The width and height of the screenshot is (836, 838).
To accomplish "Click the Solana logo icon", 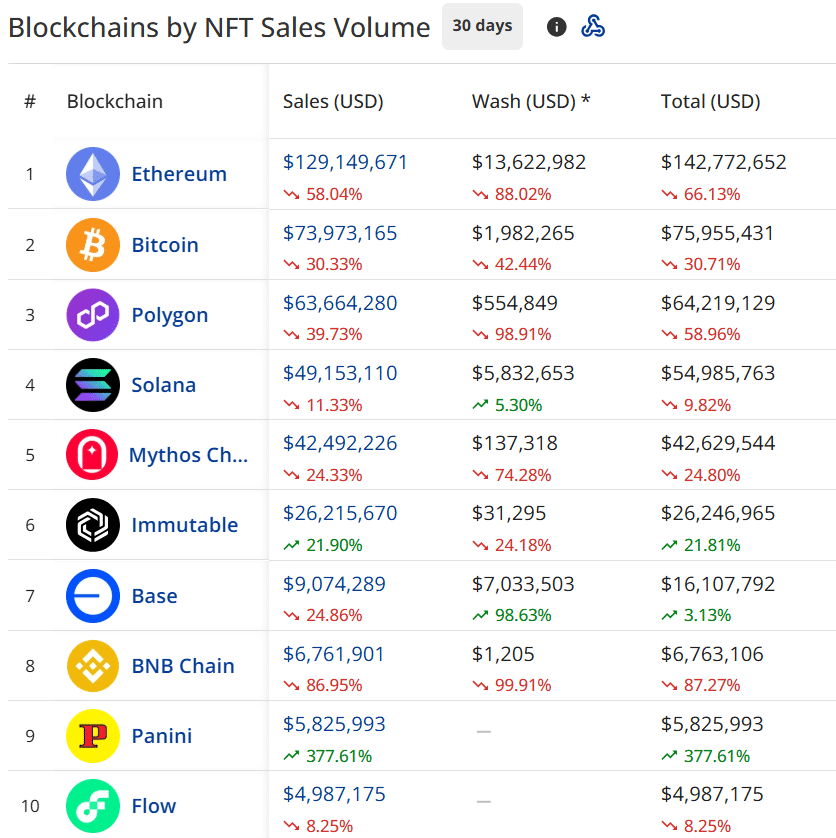I will pyautogui.click(x=93, y=385).
